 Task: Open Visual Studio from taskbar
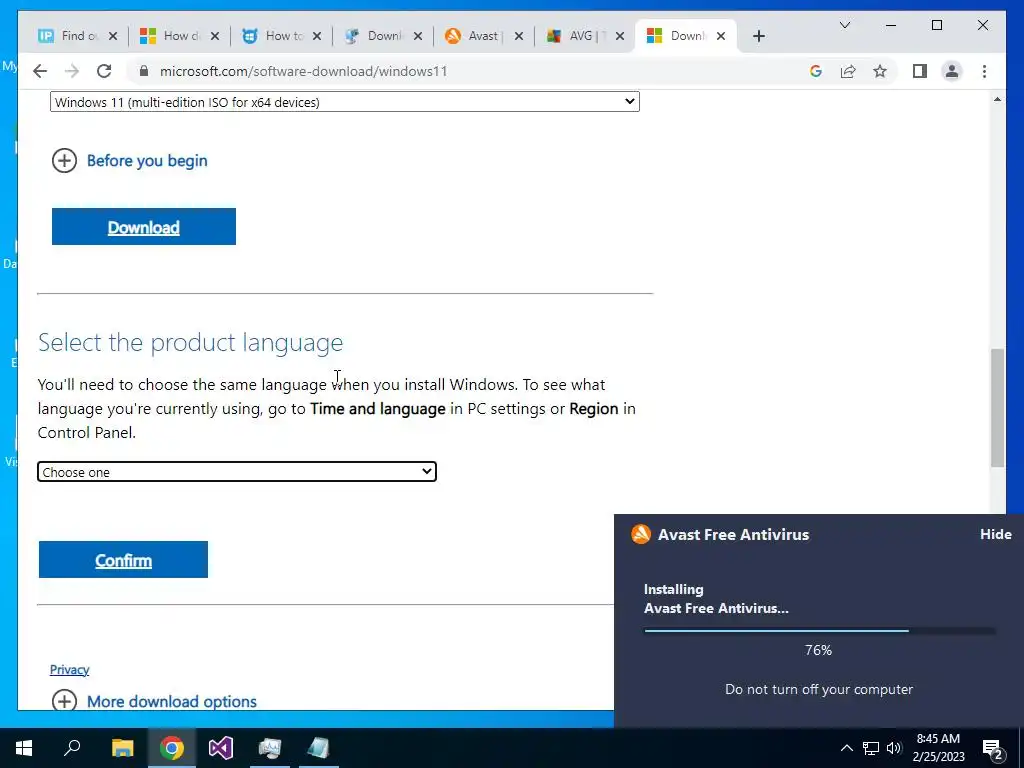(221, 748)
